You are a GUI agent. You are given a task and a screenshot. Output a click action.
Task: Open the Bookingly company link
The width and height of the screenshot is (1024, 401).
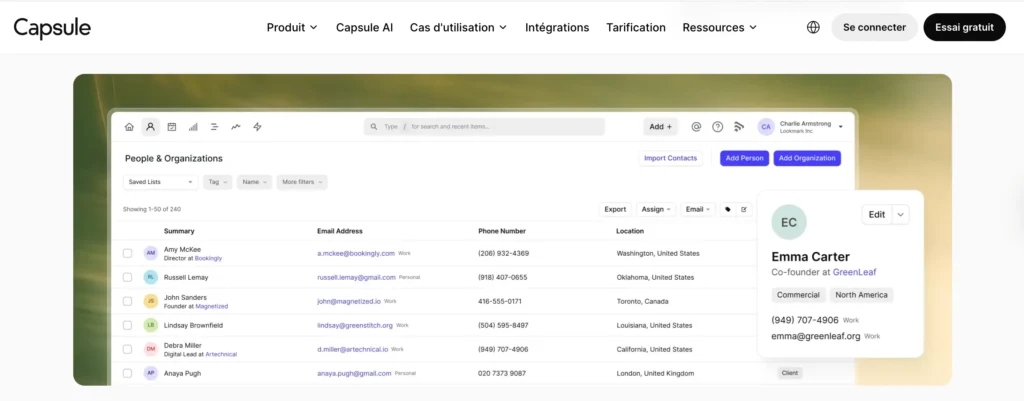point(208,258)
